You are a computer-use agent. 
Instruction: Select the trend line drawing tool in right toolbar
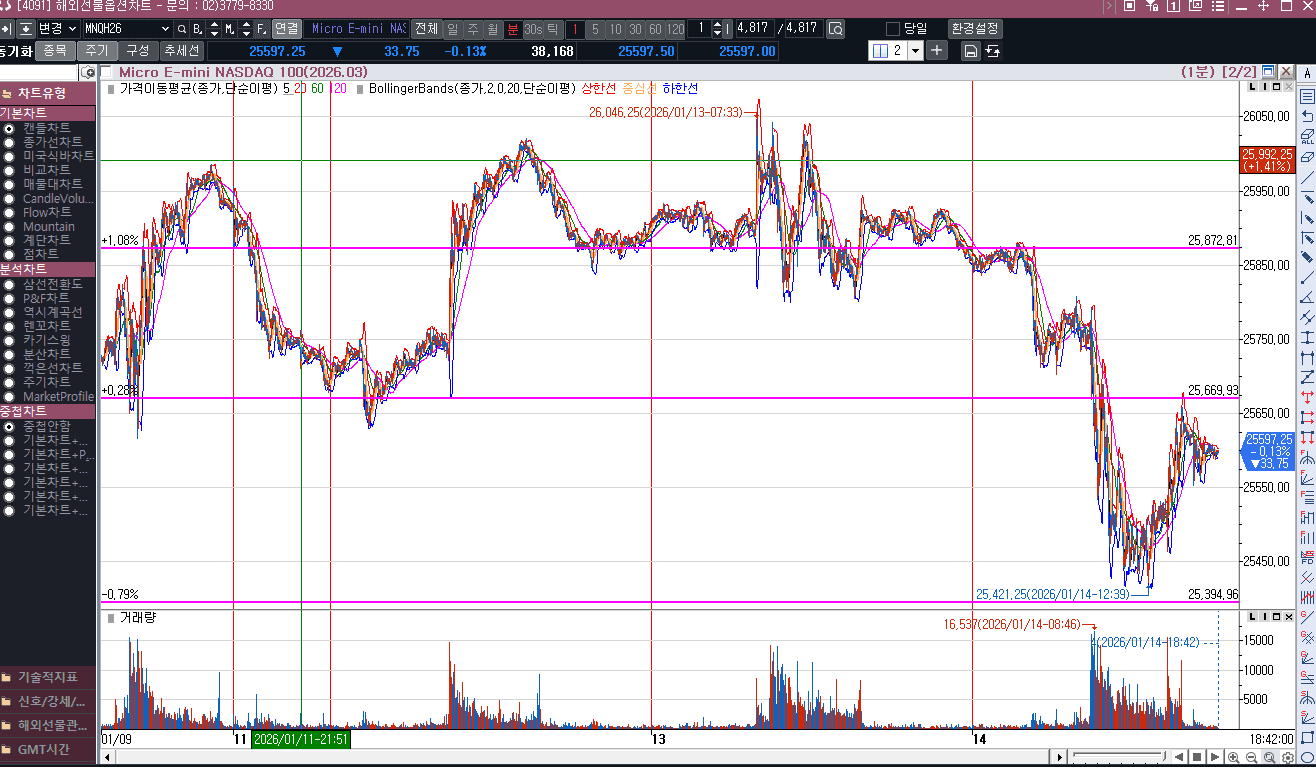click(1306, 178)
